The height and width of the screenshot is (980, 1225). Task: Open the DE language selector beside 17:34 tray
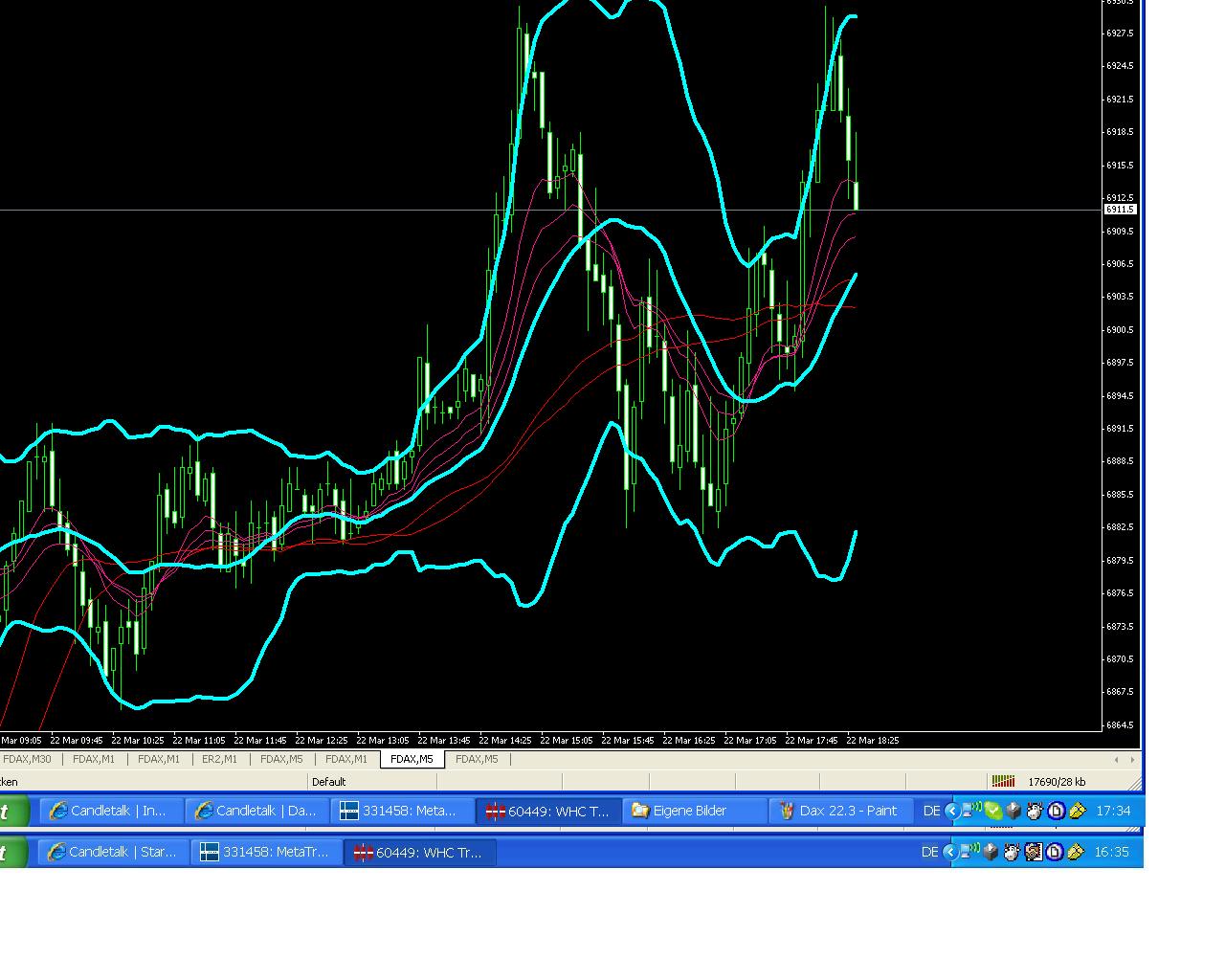tap(931, 811)
